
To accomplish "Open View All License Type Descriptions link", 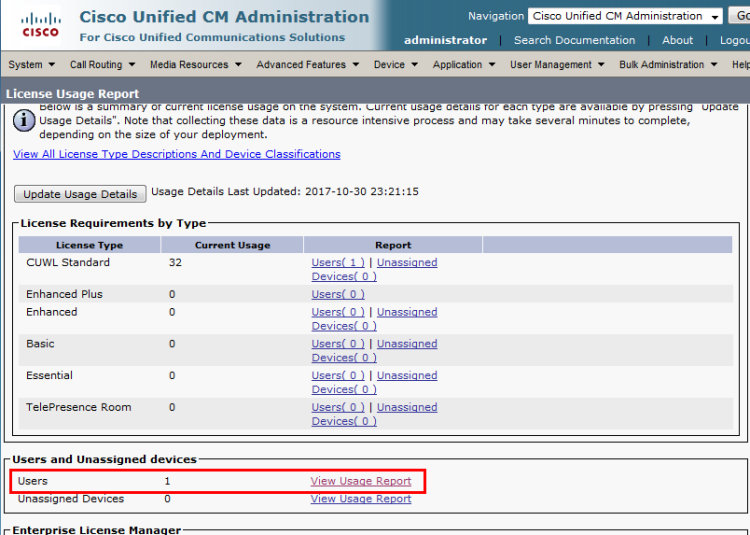I will 176,154.
